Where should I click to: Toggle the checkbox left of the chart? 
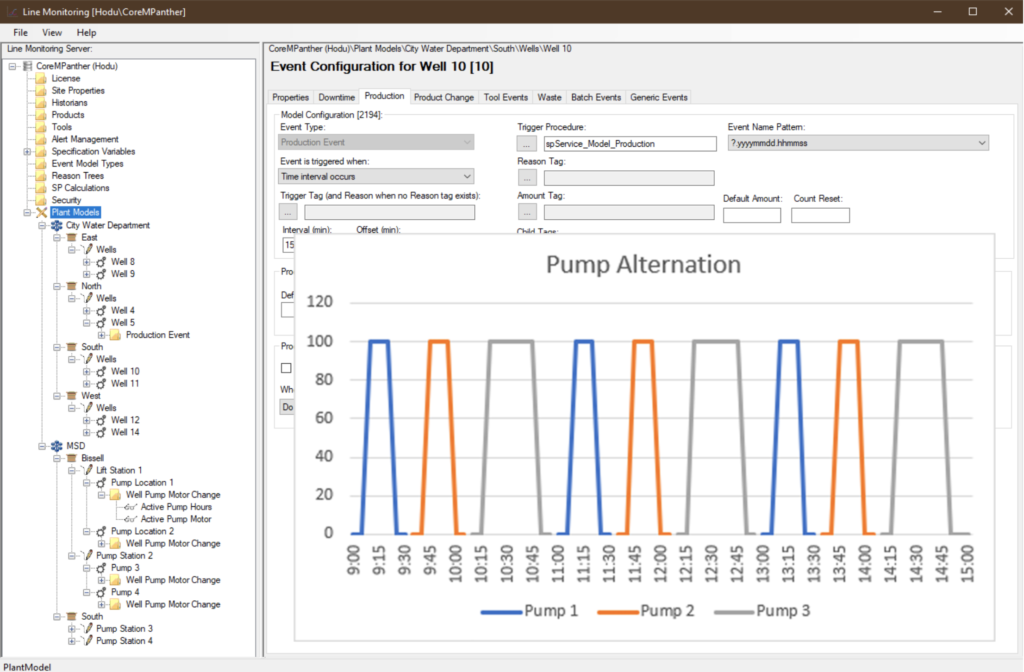(286, 368)
